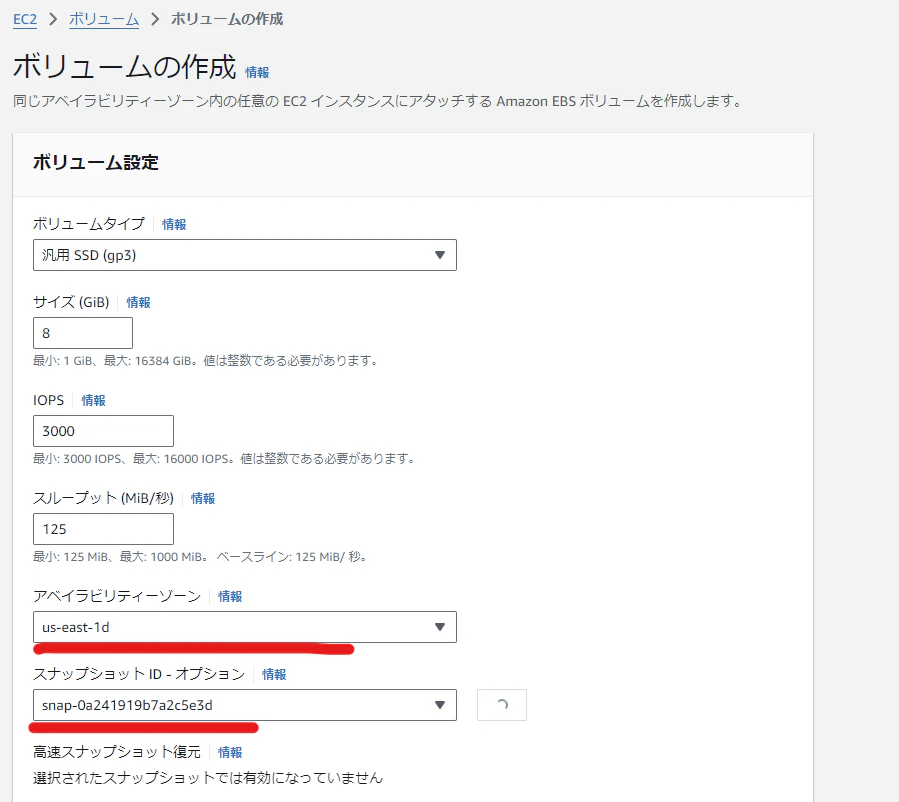Screen dimensions: 899x802
Task: Open the IOPS 情報 help link
Action: [93, 400]
